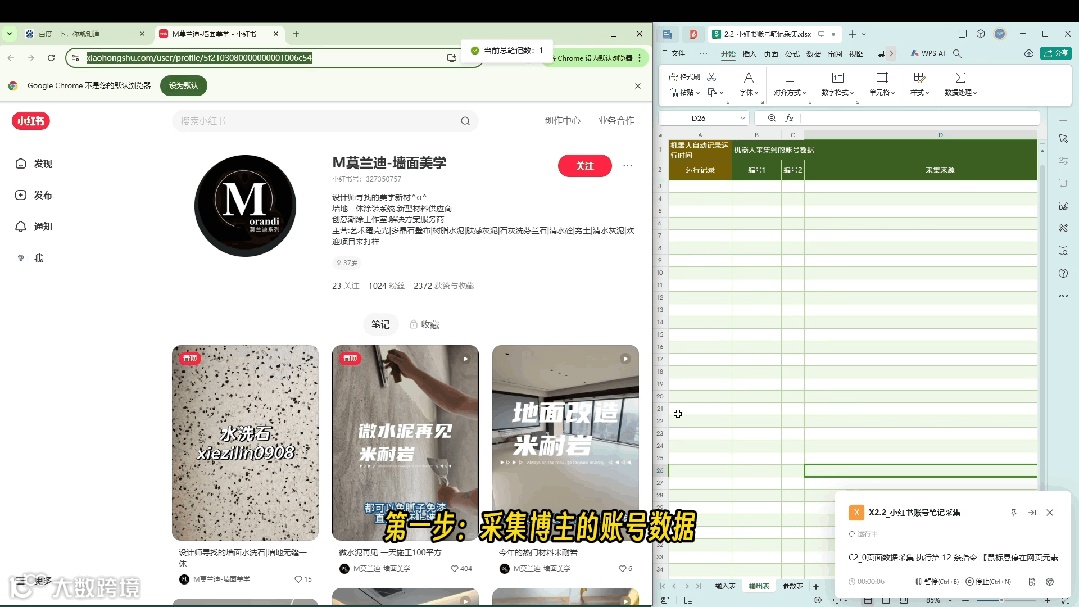Click the WPS Share (分享) button

(1056, 53)
